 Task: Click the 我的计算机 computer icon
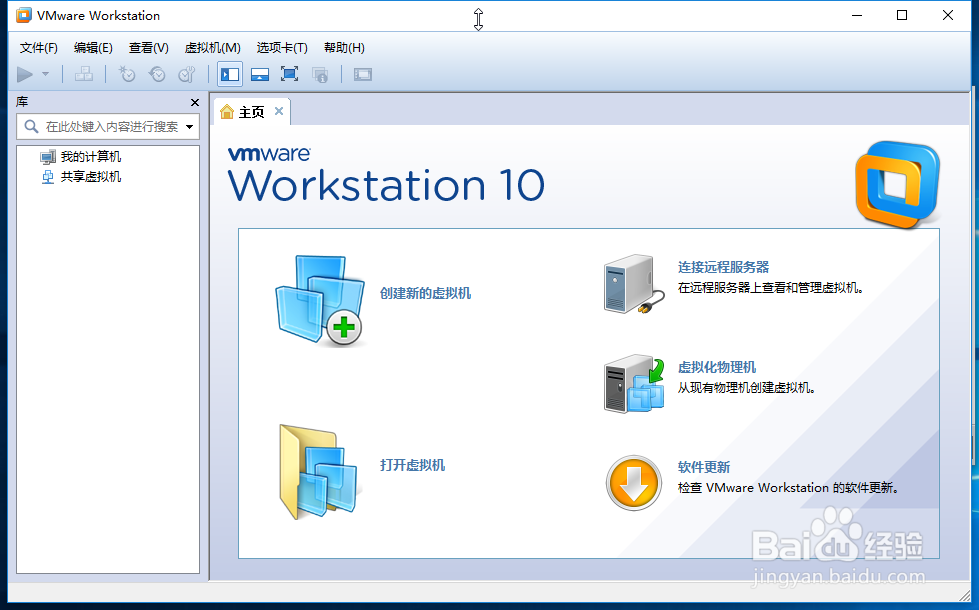click(47, 157)
